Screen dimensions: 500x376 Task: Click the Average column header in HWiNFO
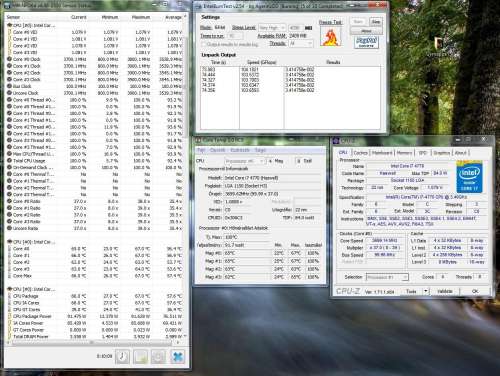tap(173, 17)
